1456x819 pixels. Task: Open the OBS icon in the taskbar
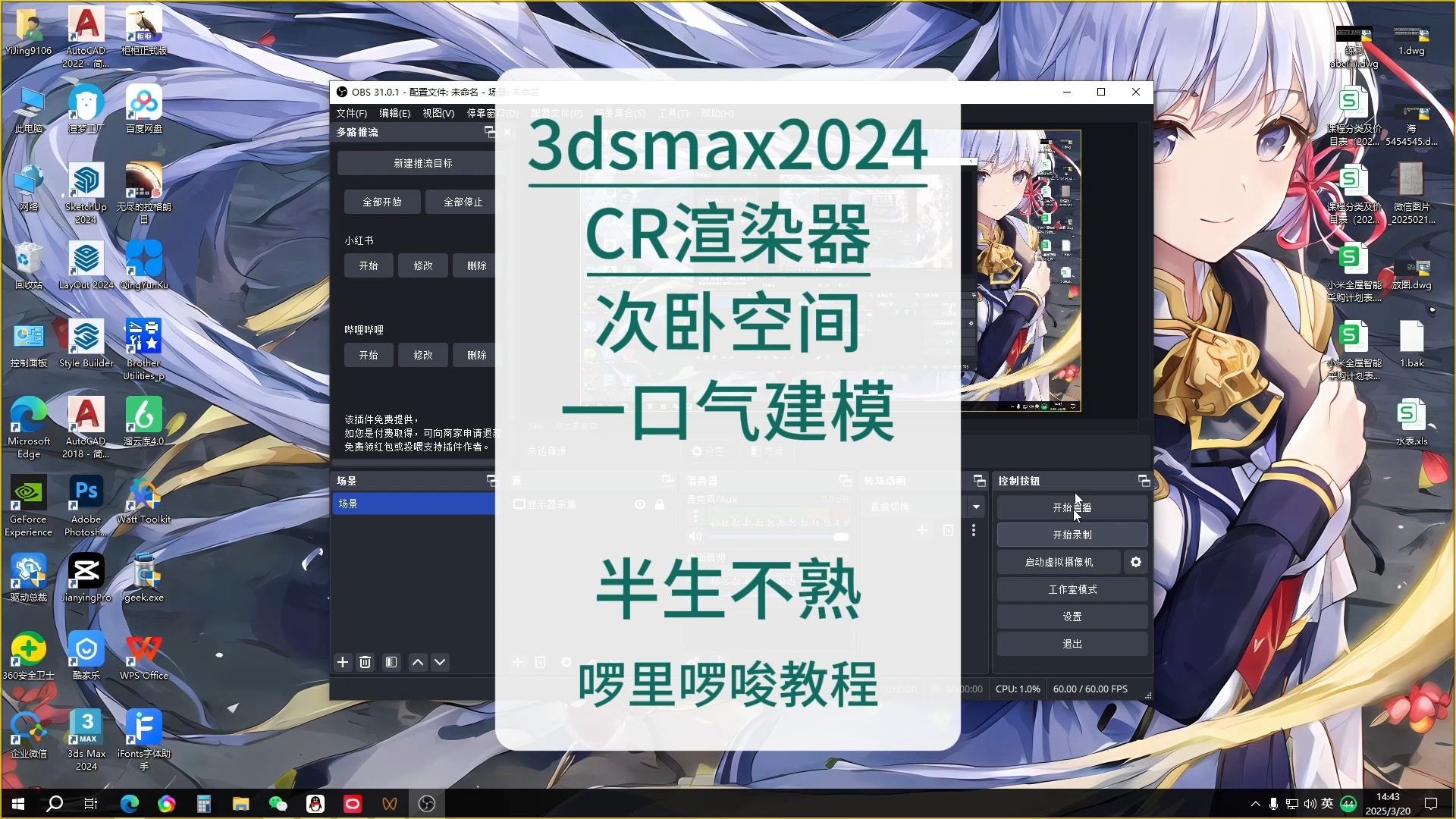coord(427,803)
